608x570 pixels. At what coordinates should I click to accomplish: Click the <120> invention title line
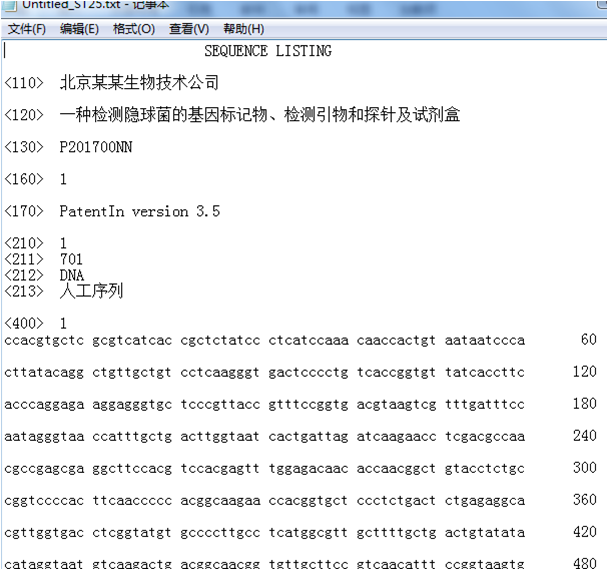pyautogui.click(x=259, y=115)
